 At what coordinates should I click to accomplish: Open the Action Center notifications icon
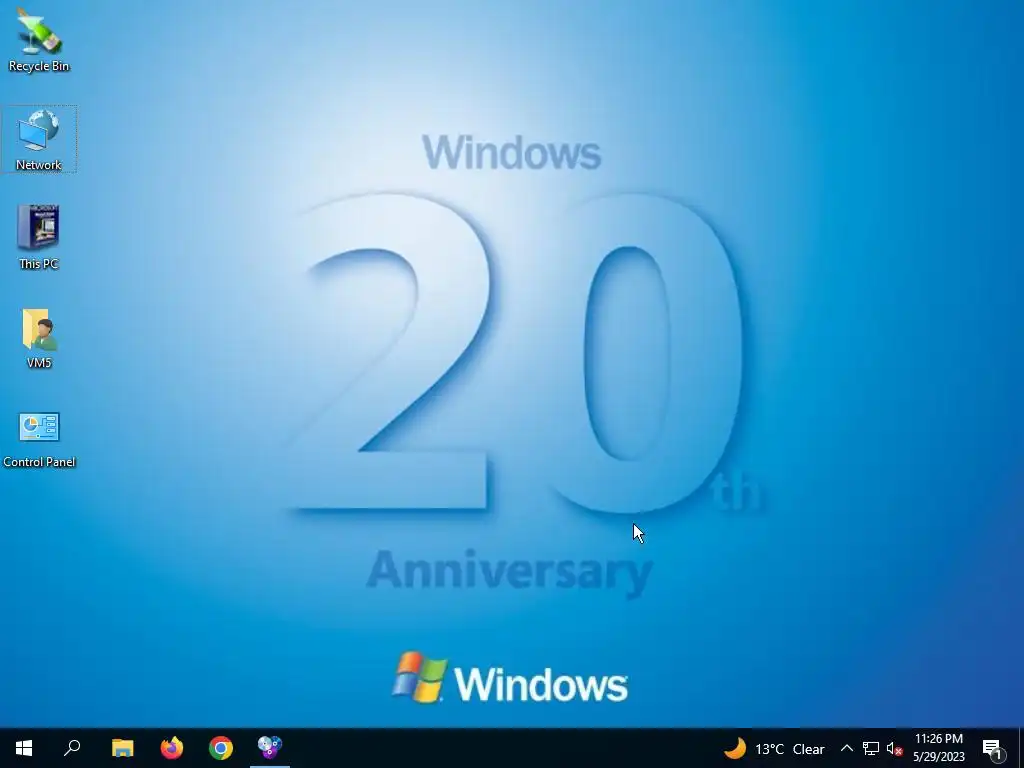(x=993, y=748)
